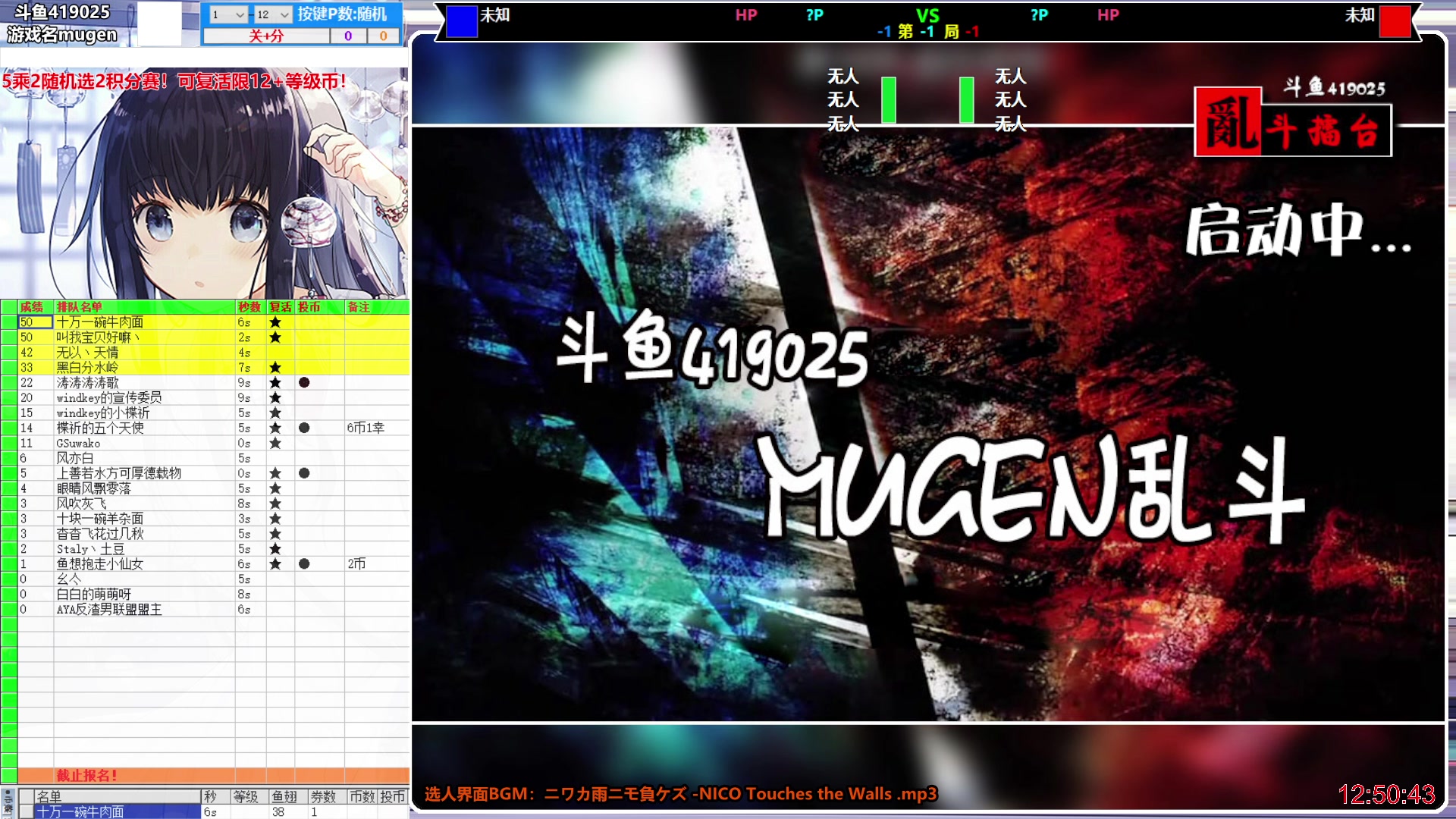Viewport: 1456px width, 819px height.
Task: Click the 乱斗擂台 logo badge
Action: [1294, 121]
